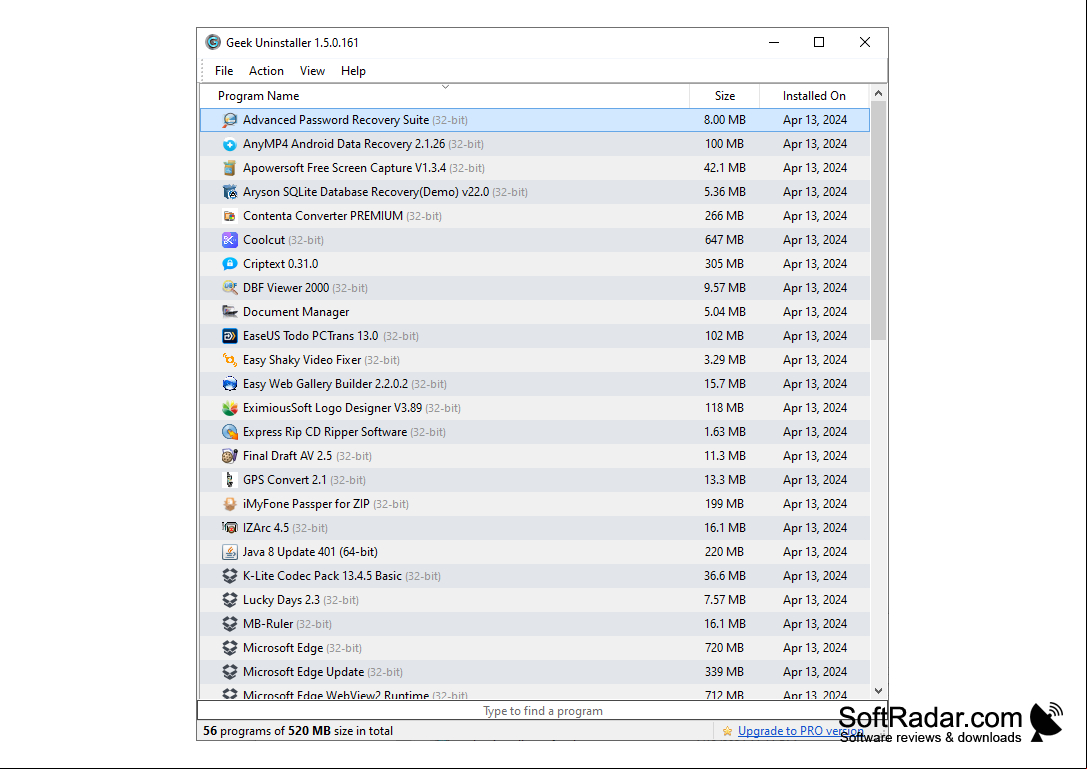
Task: Click the Geek Uninstaller title bar logo
Action: (213, 42)
